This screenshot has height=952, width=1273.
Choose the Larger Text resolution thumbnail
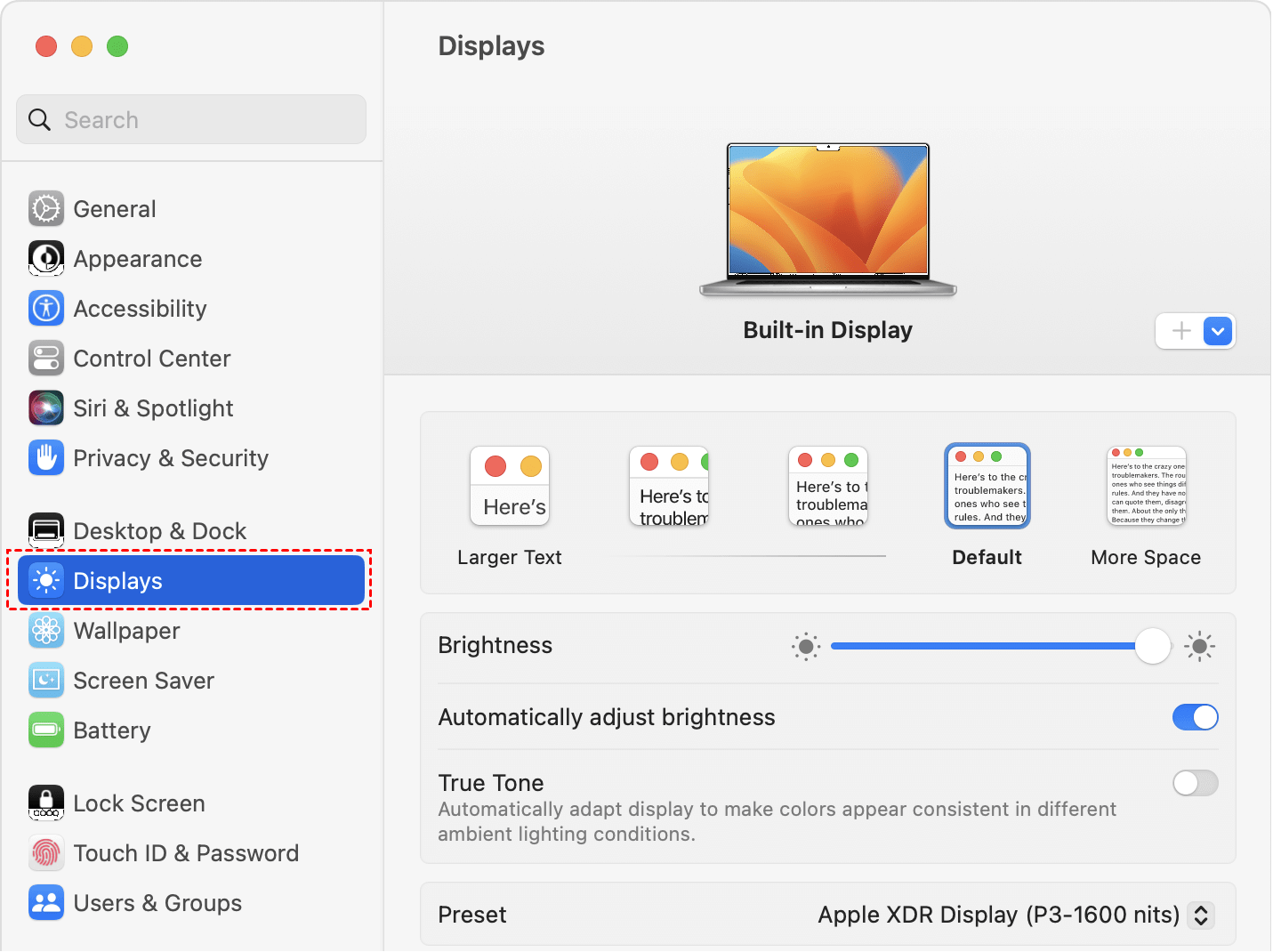(x=510, y=487)
